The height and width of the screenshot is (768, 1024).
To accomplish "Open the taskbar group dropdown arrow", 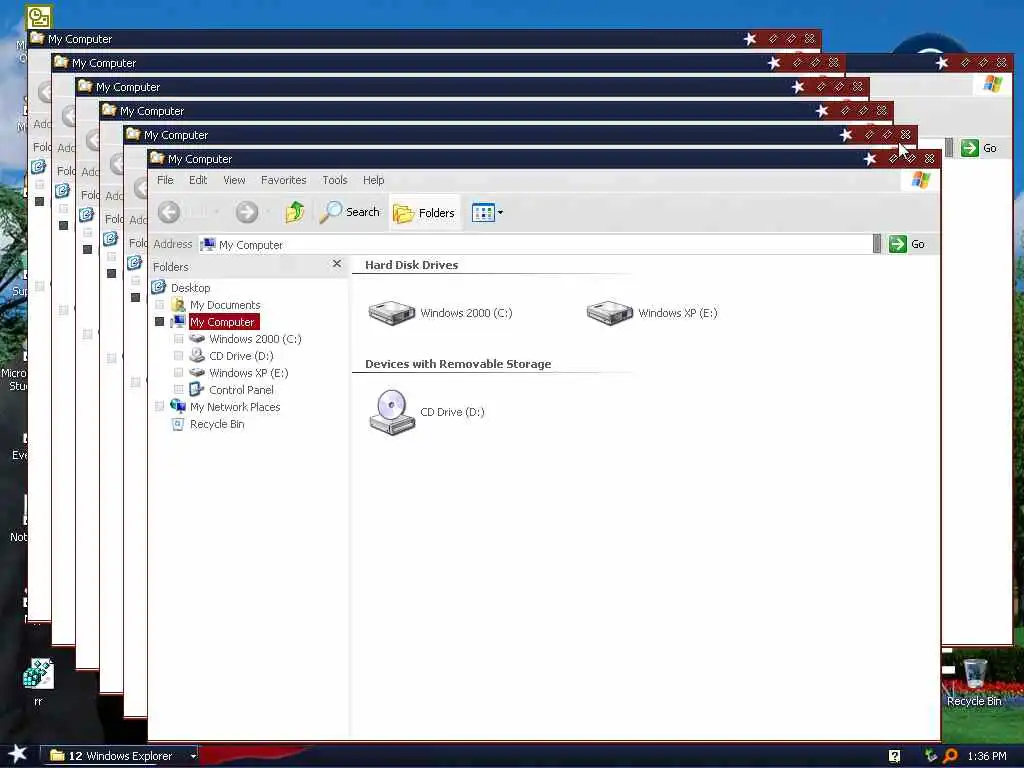I will [x=193, y=756].
